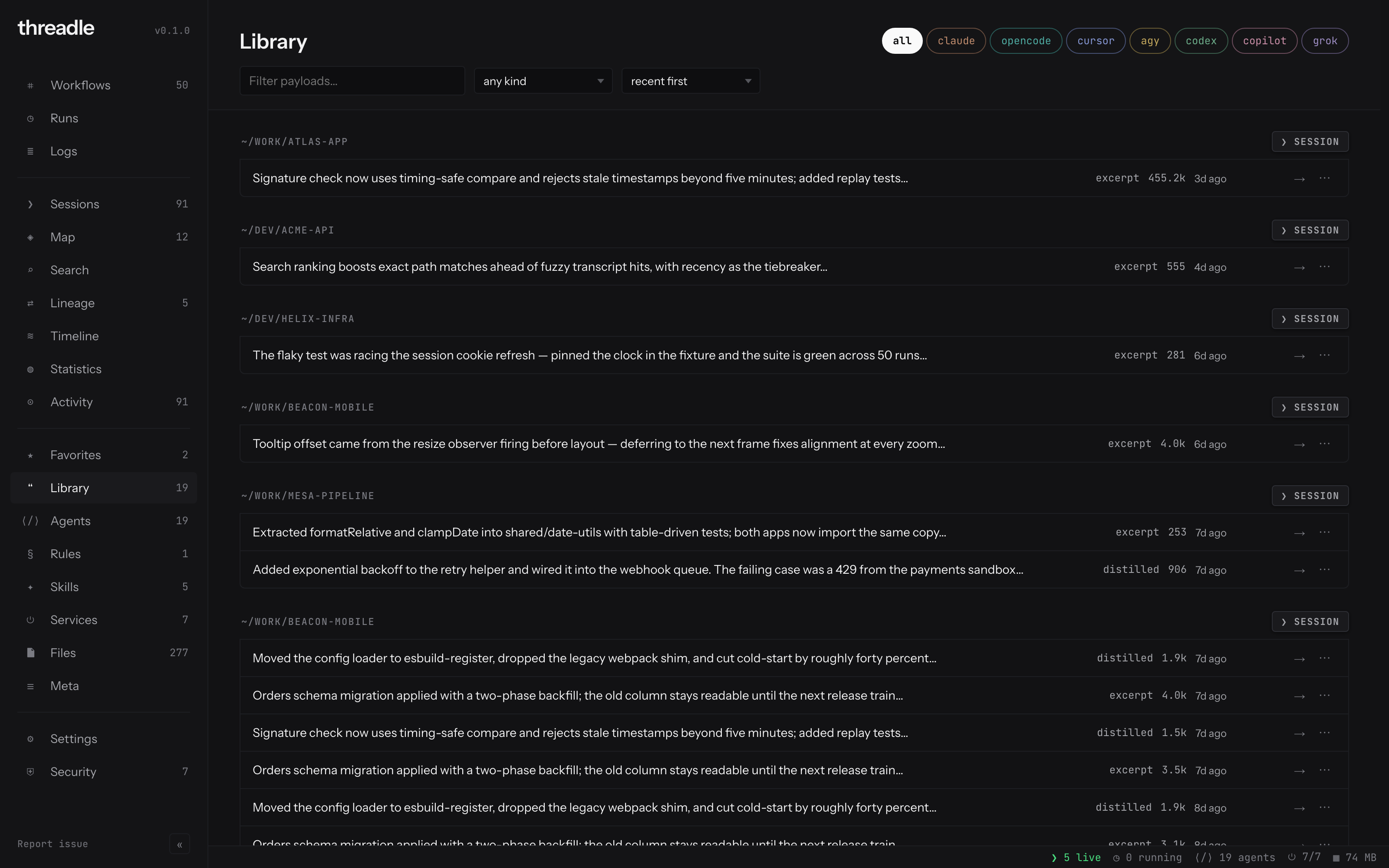Filter by opencode agent pill
1389x868 pixels.
tap(1026, 41)
